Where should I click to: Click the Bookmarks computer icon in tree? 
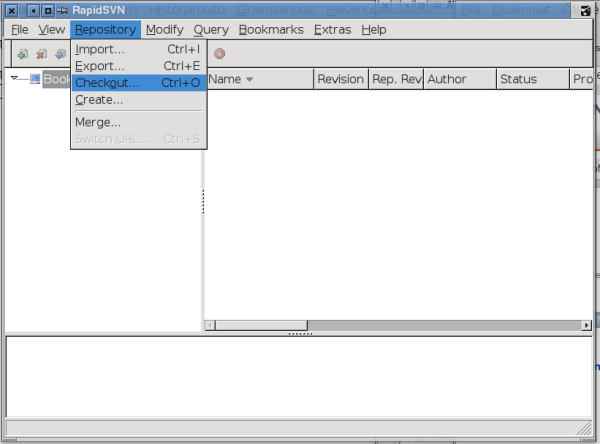click(x=35, y=79)
